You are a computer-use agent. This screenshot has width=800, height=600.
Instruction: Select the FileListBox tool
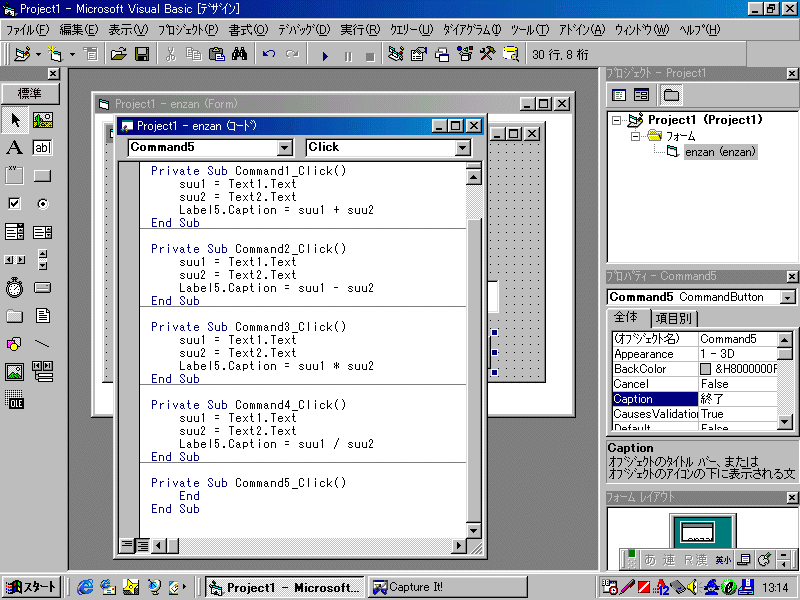[x=43, y=316]
